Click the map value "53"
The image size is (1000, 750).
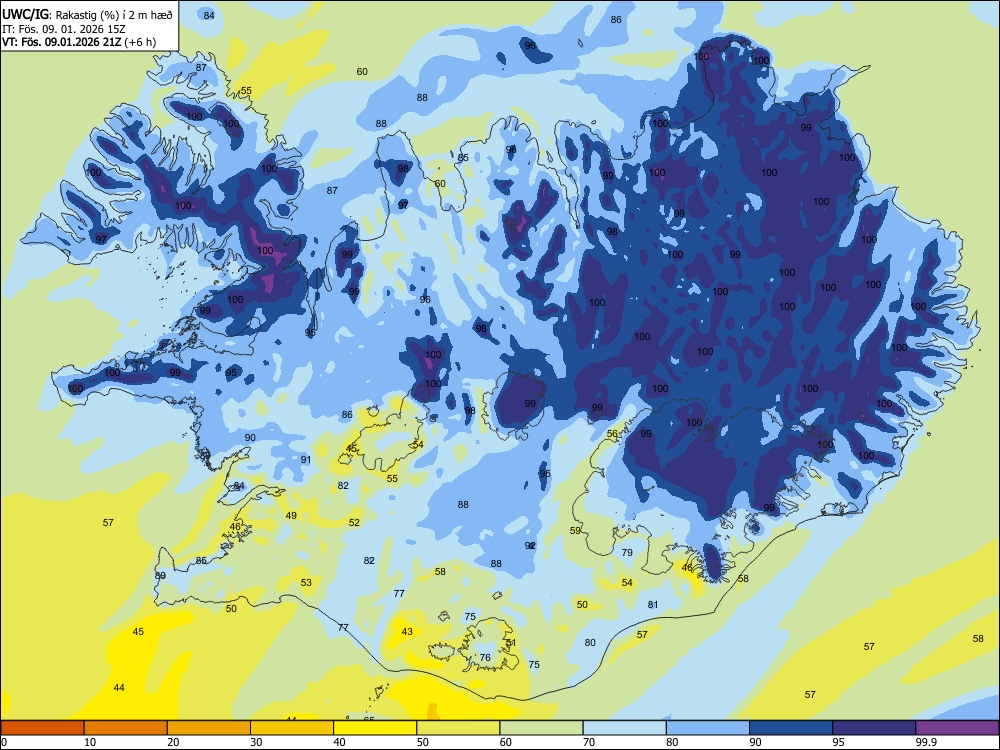(306, 582)
